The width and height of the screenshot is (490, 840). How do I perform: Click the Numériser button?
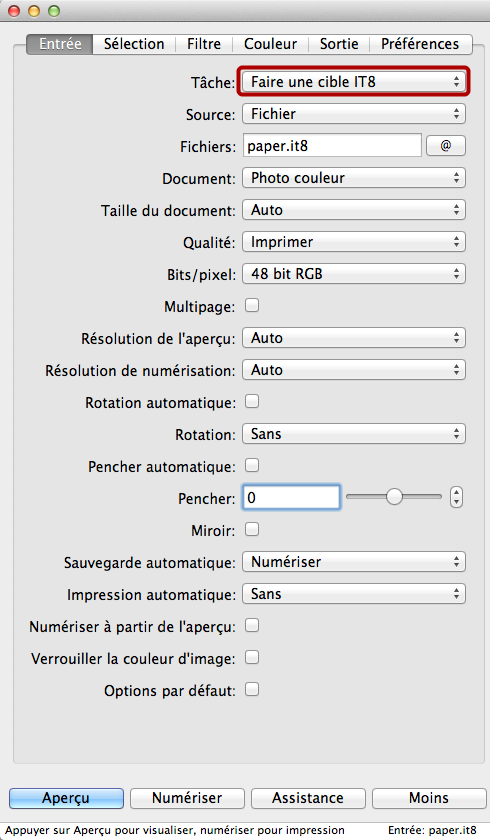pyautogui.click(x=187, y=798)
